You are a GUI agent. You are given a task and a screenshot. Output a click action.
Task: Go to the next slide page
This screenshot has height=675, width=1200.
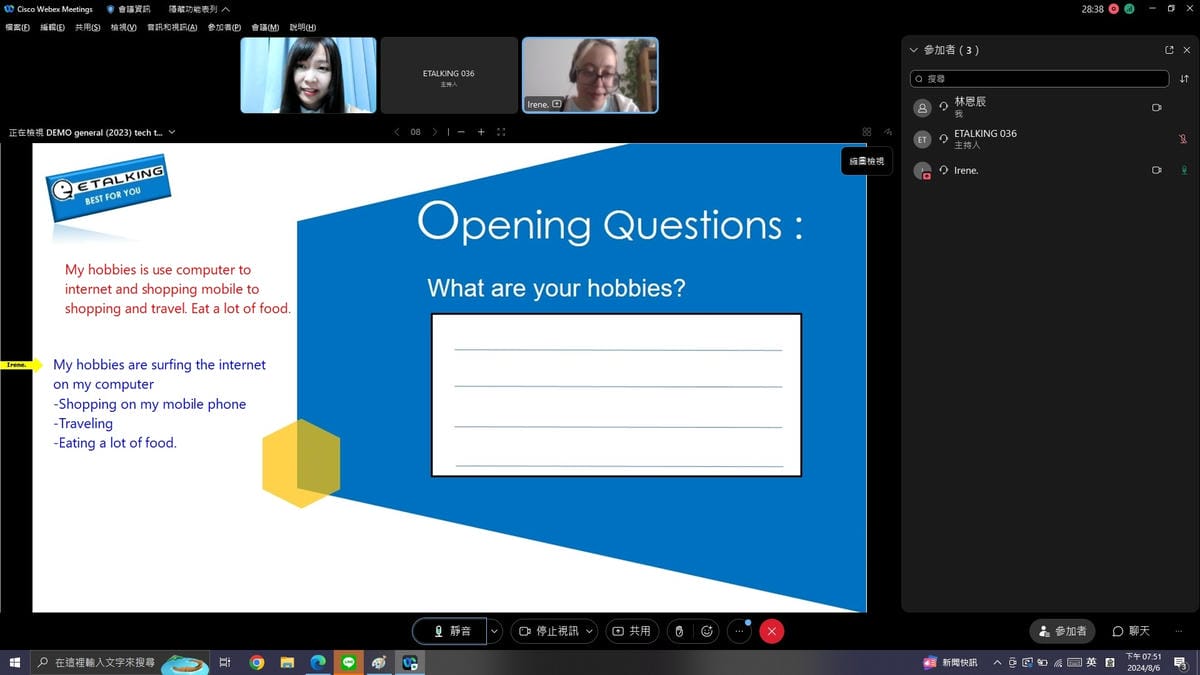[x=435, y=132]
